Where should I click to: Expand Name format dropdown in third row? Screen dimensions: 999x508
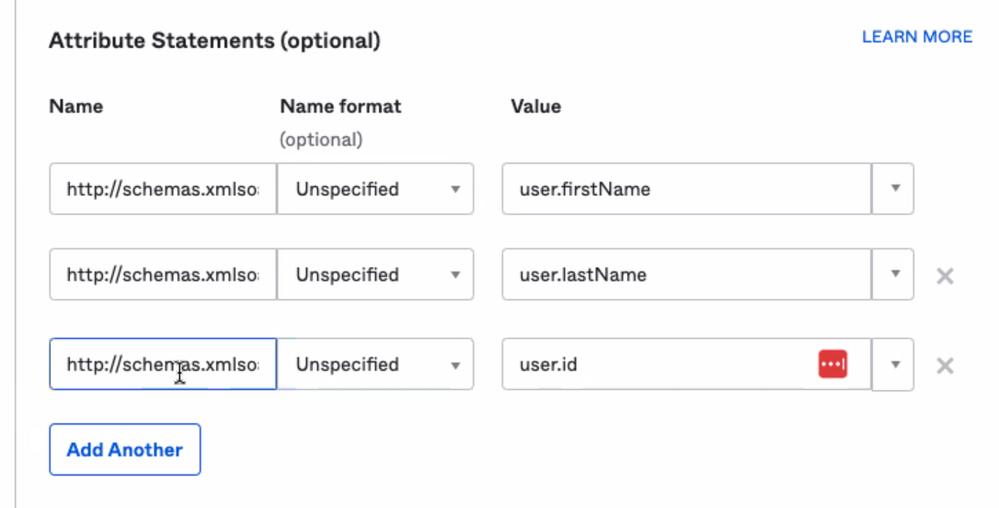(375, 365)
